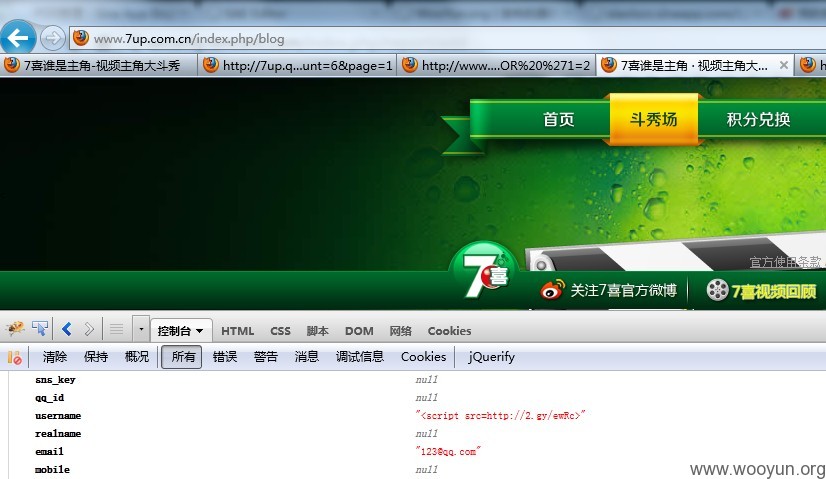Click qq_id property name
826x479 pixels.
tap(50, 398)
